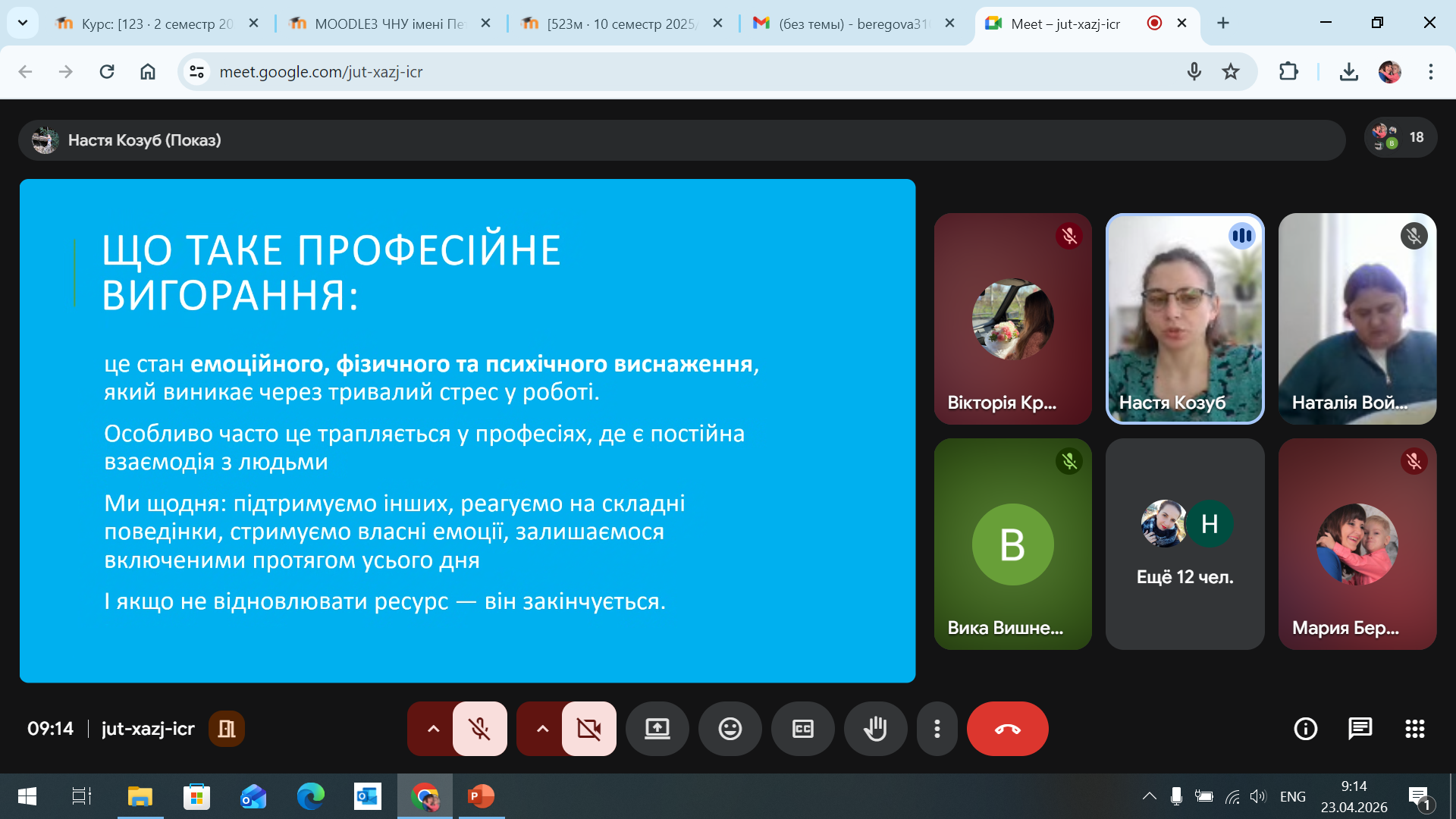Expand video settings chevron next to camera
The height and width of the screenshot is (819, 1456).
[542, 729]
